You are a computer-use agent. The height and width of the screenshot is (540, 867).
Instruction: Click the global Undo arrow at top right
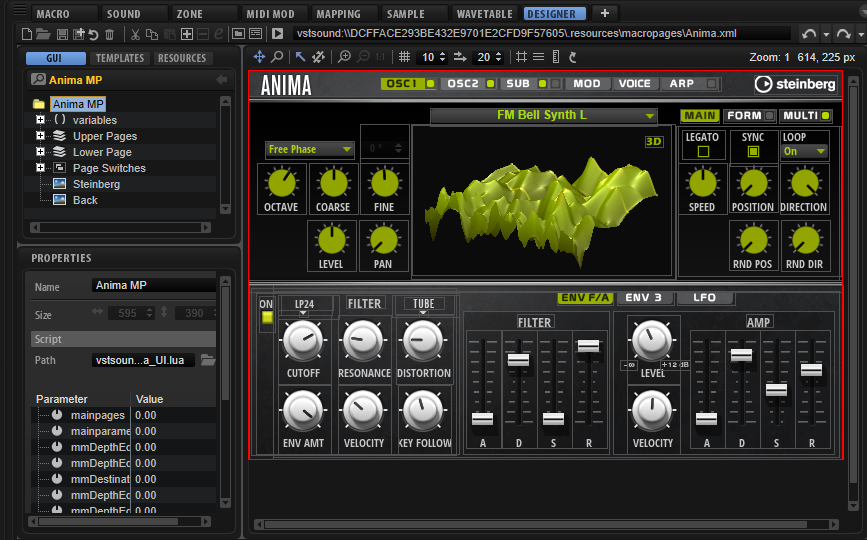[x=809, y=34]
